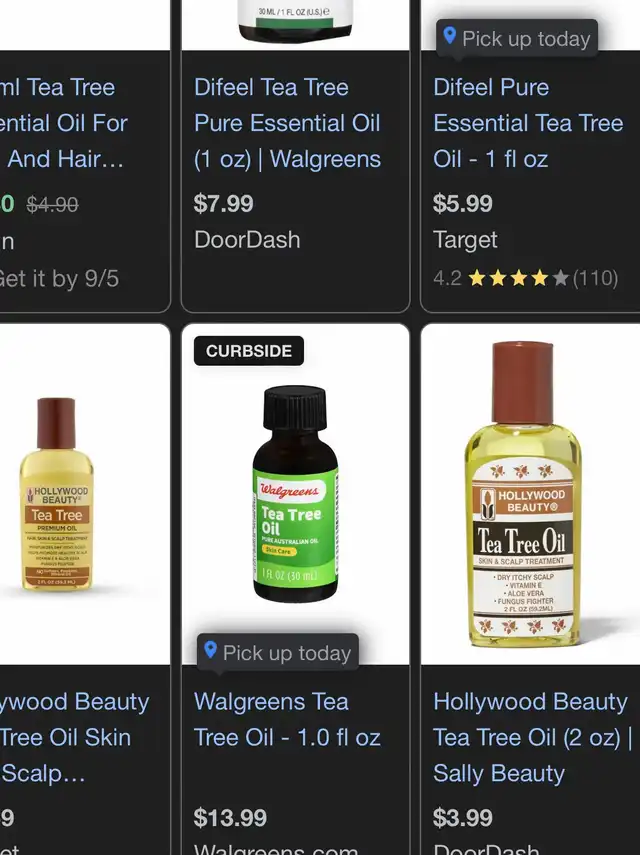
Task: Click the $7.99 DoorDash price
Action: (x=224, y=203)
